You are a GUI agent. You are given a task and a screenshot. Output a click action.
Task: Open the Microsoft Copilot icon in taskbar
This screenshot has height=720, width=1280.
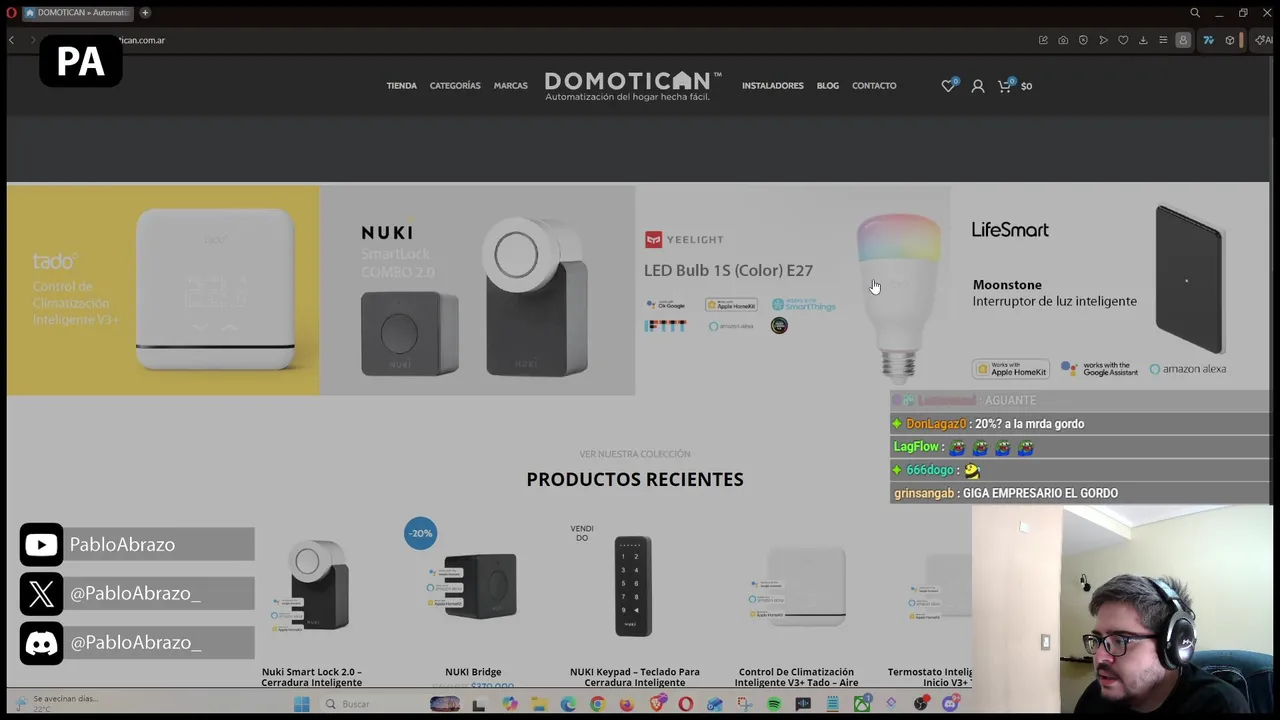coord(511,704)
